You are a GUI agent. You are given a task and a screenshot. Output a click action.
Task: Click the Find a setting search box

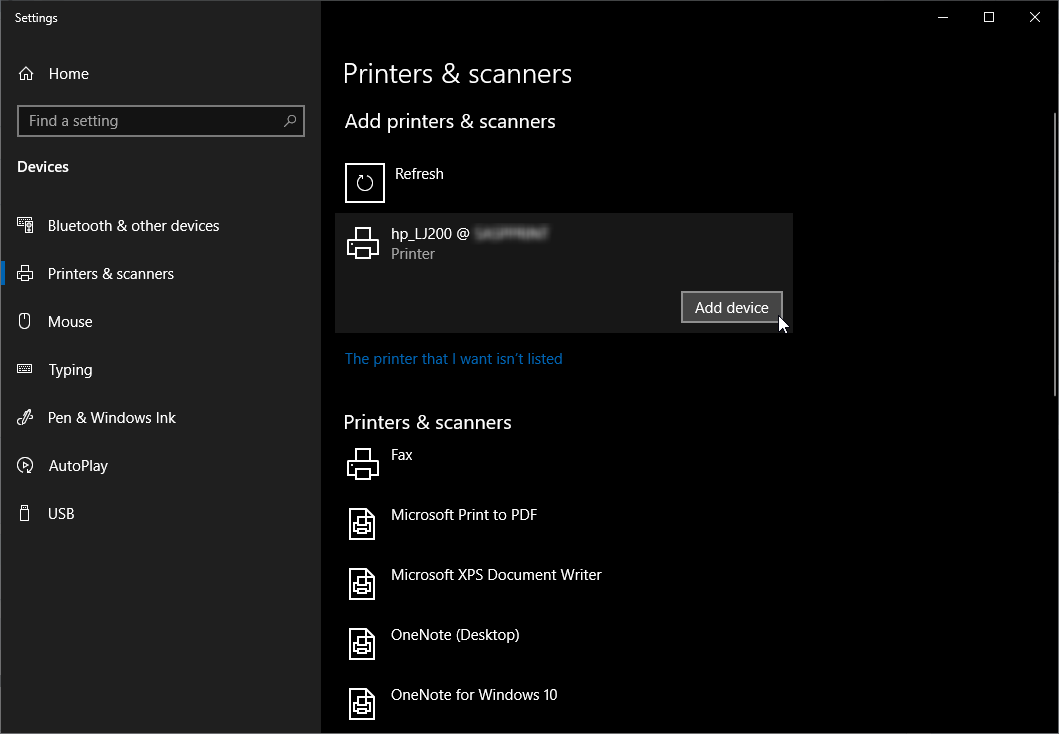[x=150, y=121]
